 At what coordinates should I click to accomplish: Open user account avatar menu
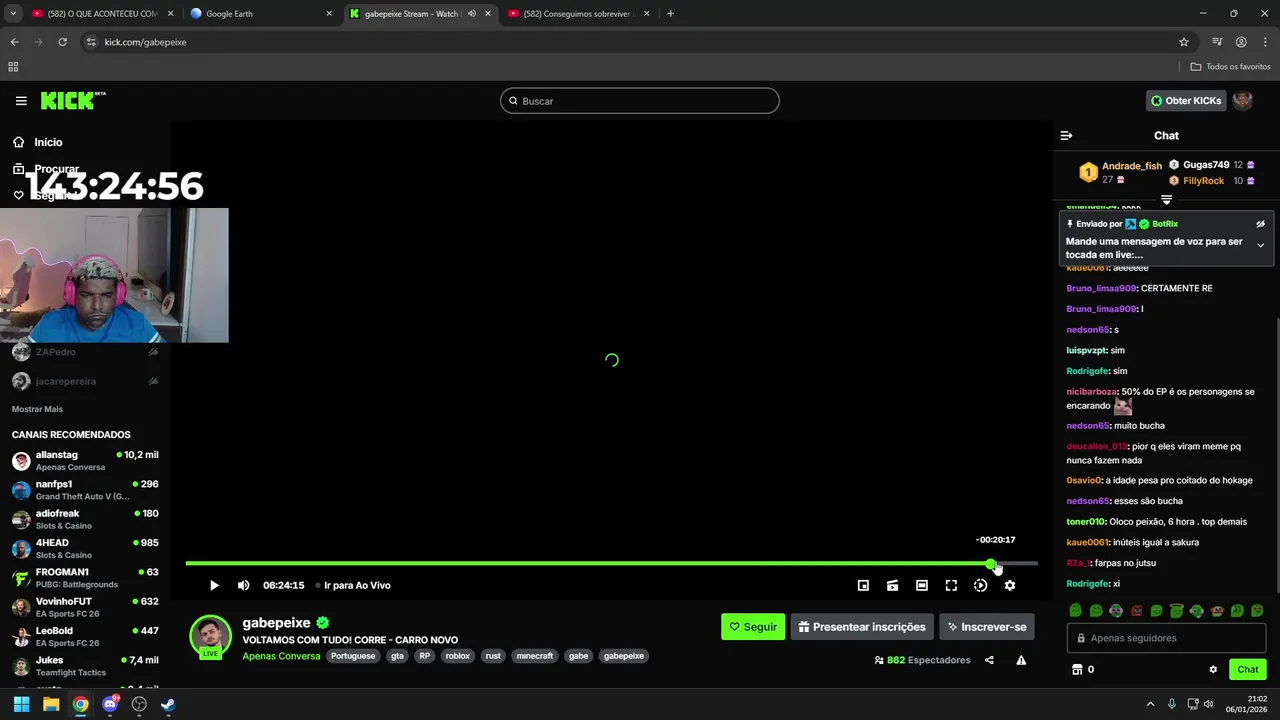pos(1243,101)
